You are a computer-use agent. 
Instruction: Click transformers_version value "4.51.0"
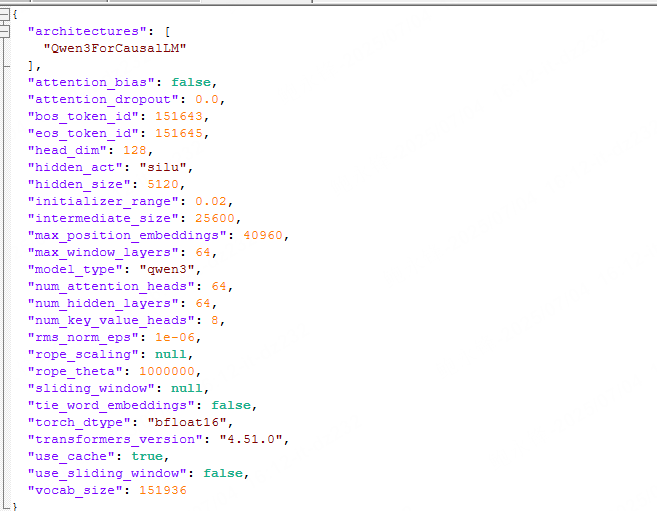(x=251, y=439)
